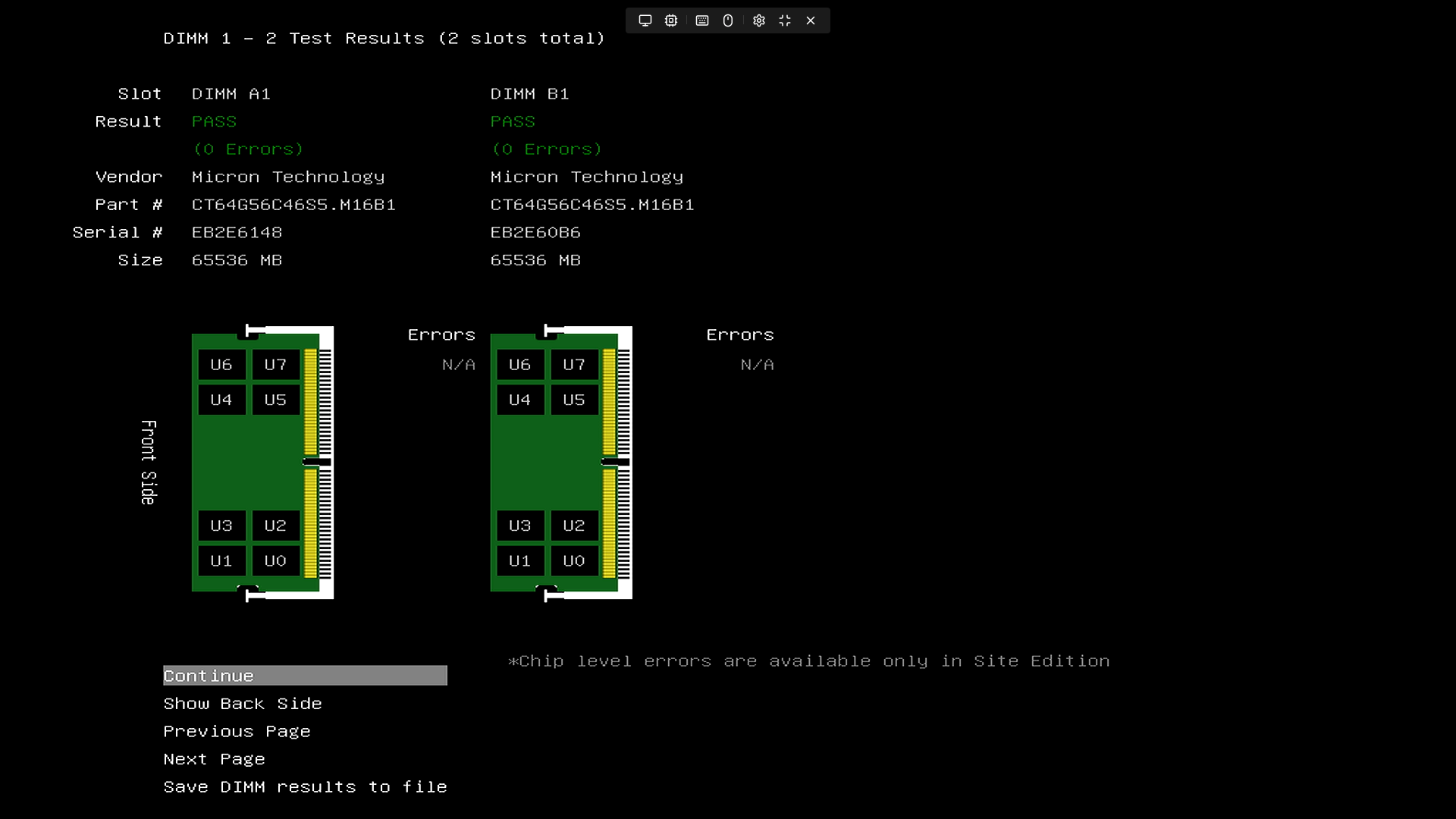The width and height of the screenshot is (1456, 819).
Task: Click chip U3 on DIMM B1 diagram
Action: 520,526
